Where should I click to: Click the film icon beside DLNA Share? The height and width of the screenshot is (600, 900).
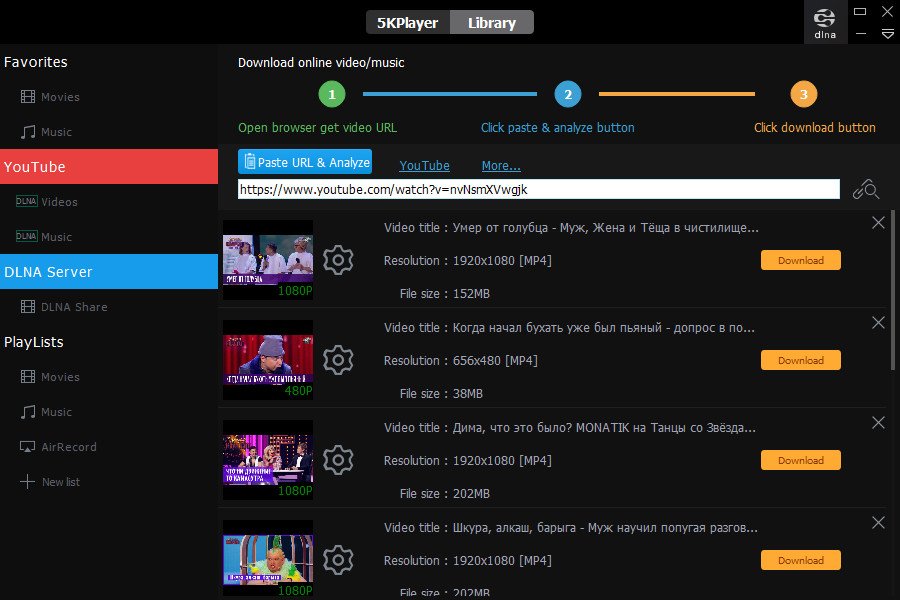tap(28, 307)
